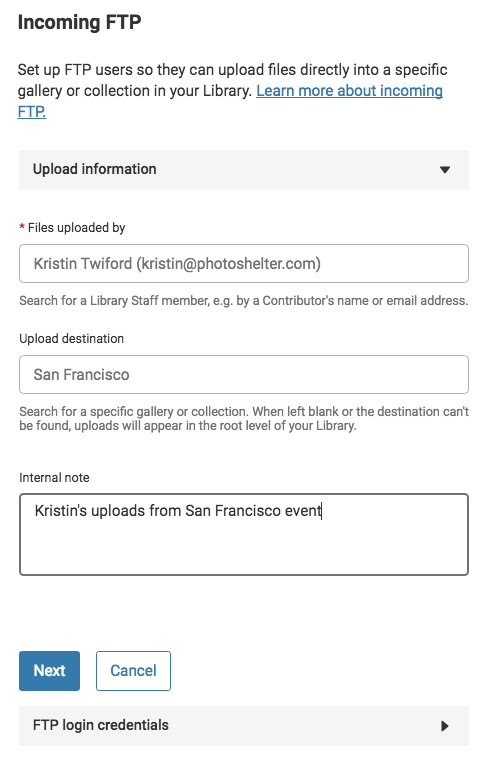Image resolution: width=492 pixels, height=763 pixels.
Task: Cancel the incoming FTP setup
Action: pos(133,671)
